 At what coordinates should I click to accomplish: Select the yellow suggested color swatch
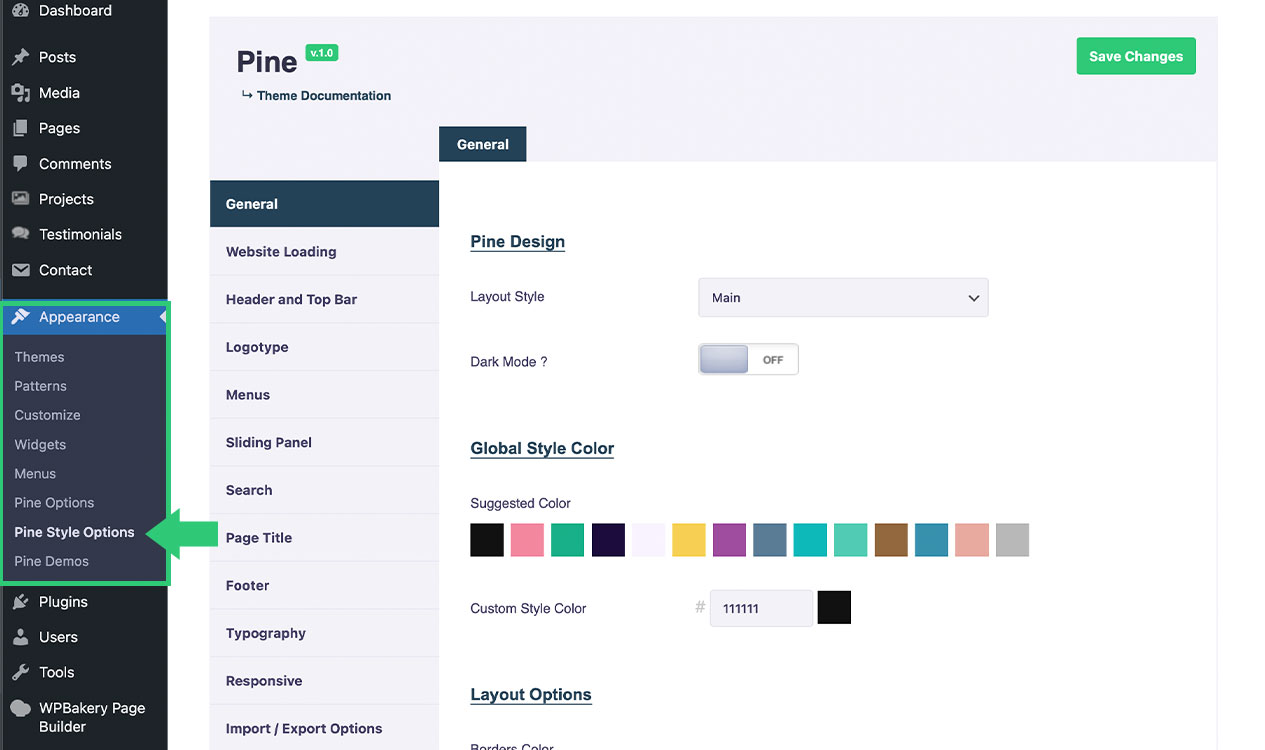688,540
